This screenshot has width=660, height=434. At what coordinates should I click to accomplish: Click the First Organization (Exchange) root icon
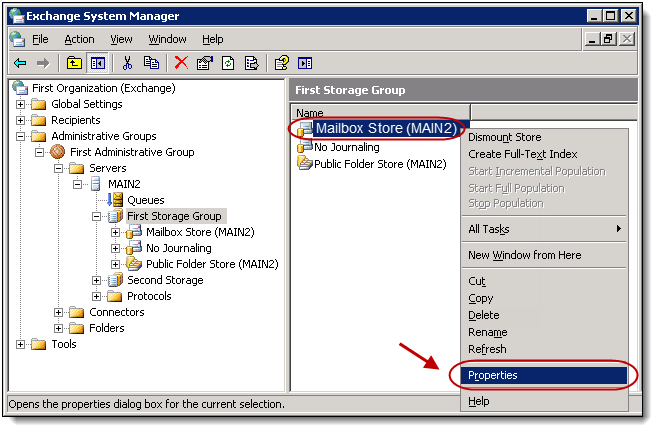pyautogui.click(x=20, y=88)
